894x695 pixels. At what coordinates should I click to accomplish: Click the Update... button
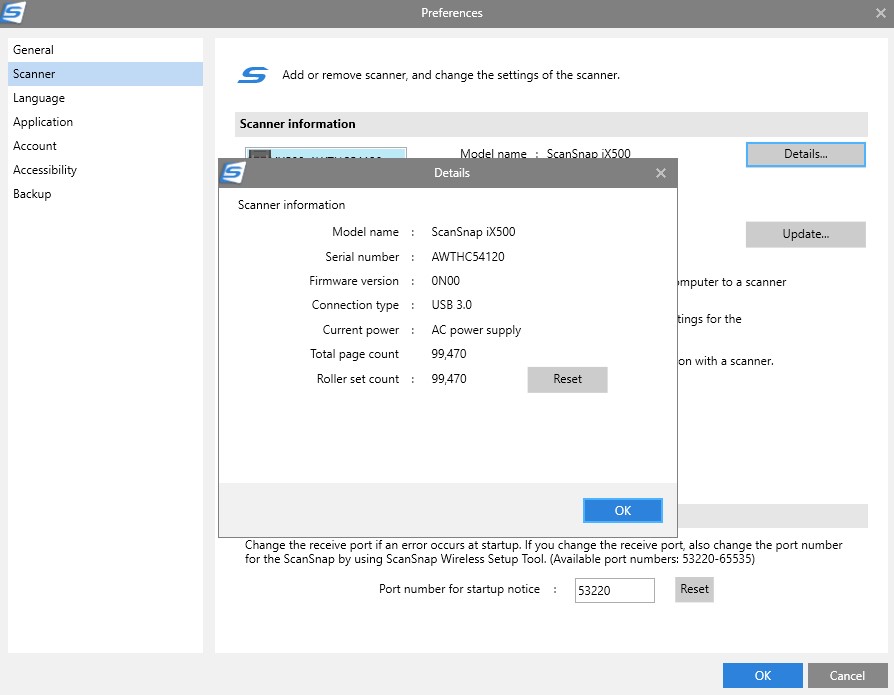click(805, 234)
